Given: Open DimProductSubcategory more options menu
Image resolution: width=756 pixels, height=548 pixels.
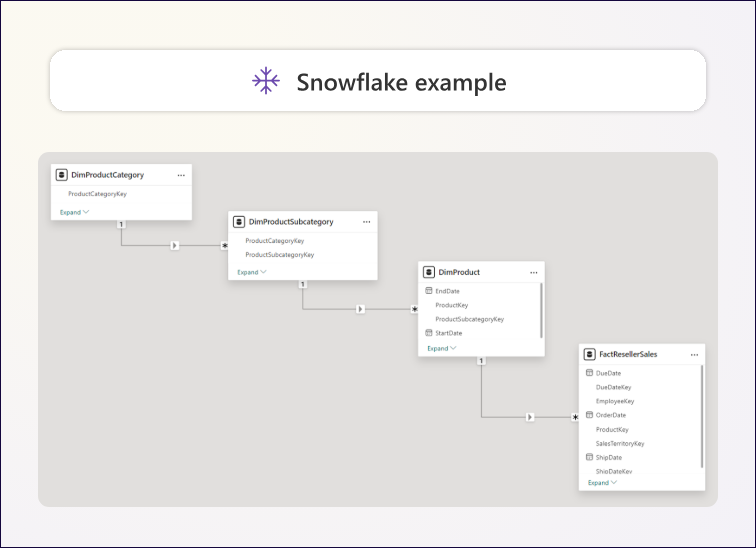Looking at the screenshot, I should [367, 222].
